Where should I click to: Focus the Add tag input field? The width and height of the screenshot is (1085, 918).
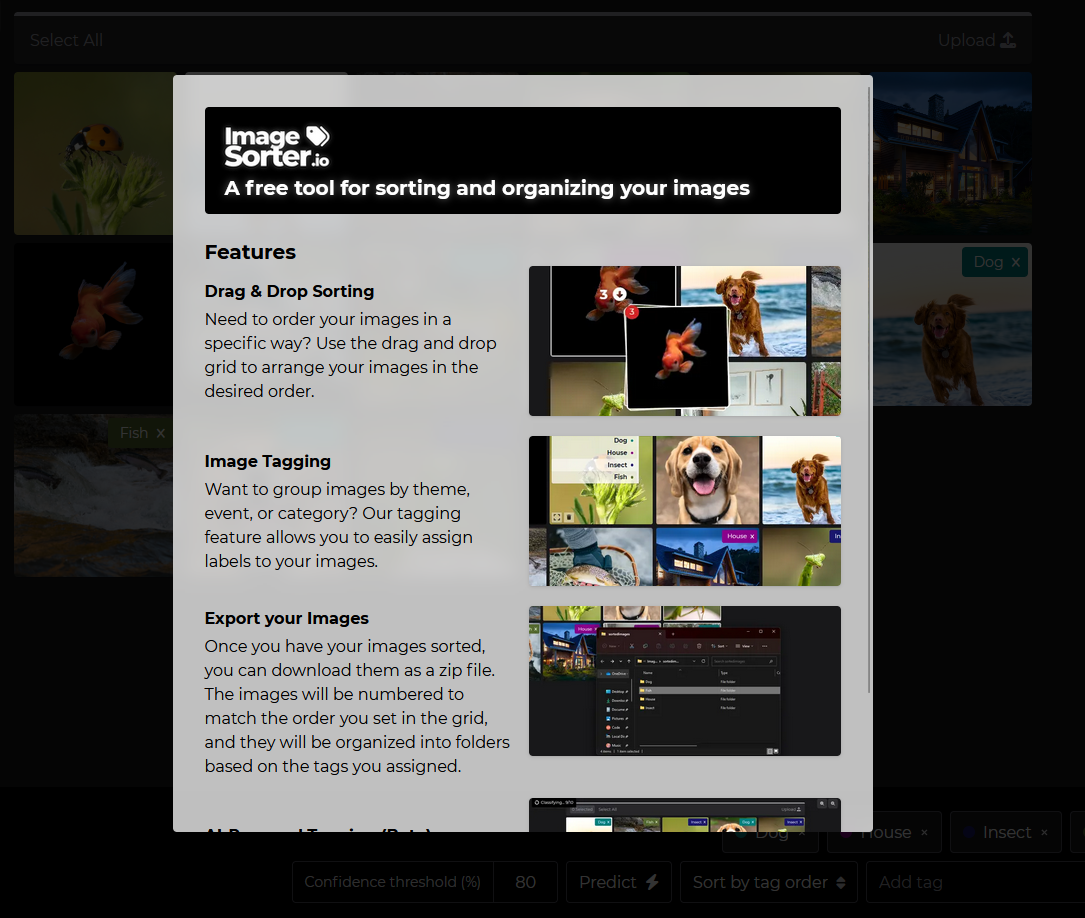click(x=975, y=882)
